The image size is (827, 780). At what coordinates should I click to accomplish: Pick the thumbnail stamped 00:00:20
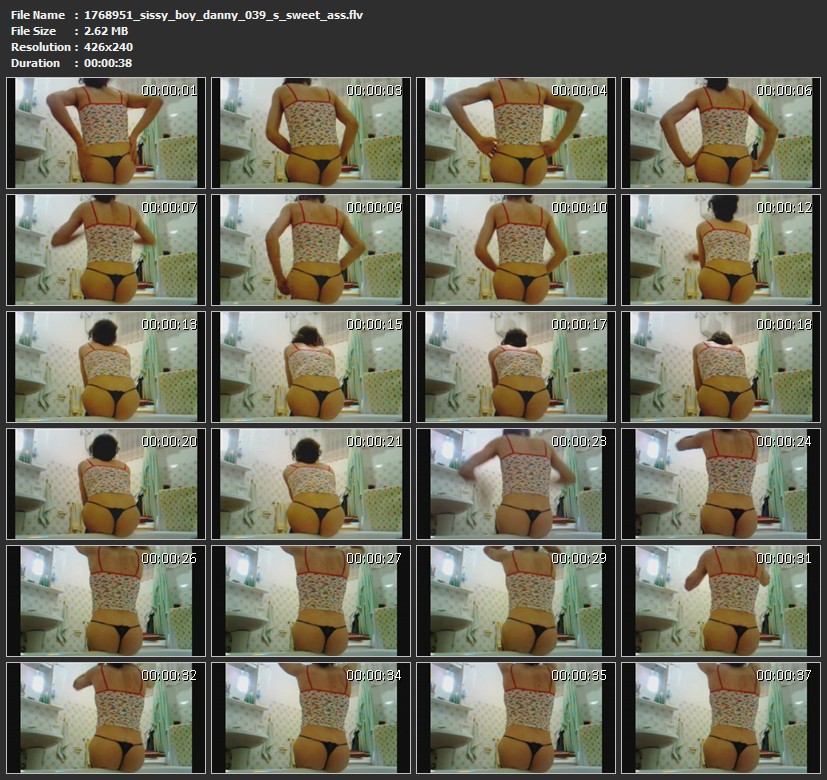coord(105,483)
